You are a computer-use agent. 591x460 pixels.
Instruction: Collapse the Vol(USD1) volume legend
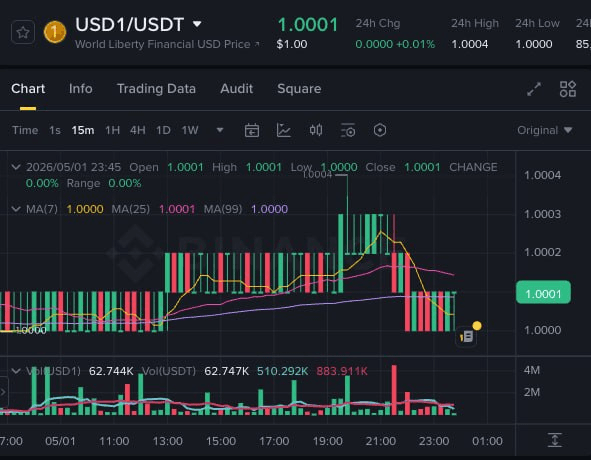click(16, 371)
